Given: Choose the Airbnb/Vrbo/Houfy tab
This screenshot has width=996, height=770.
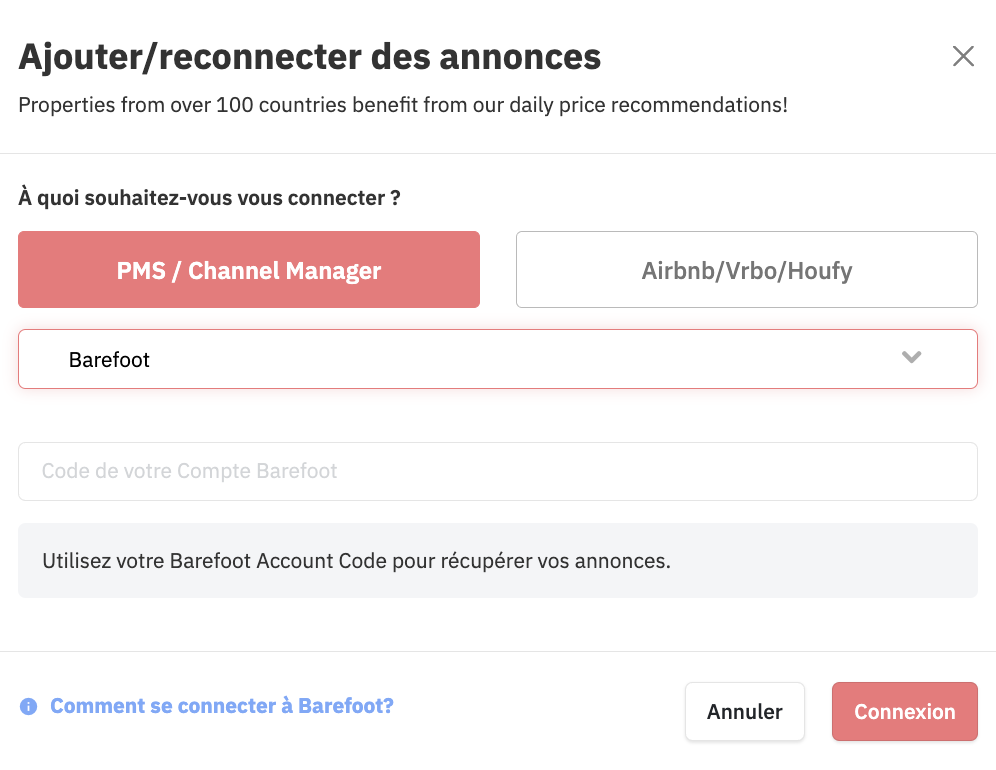Looking at the screenshot, I should pos(746,269).
